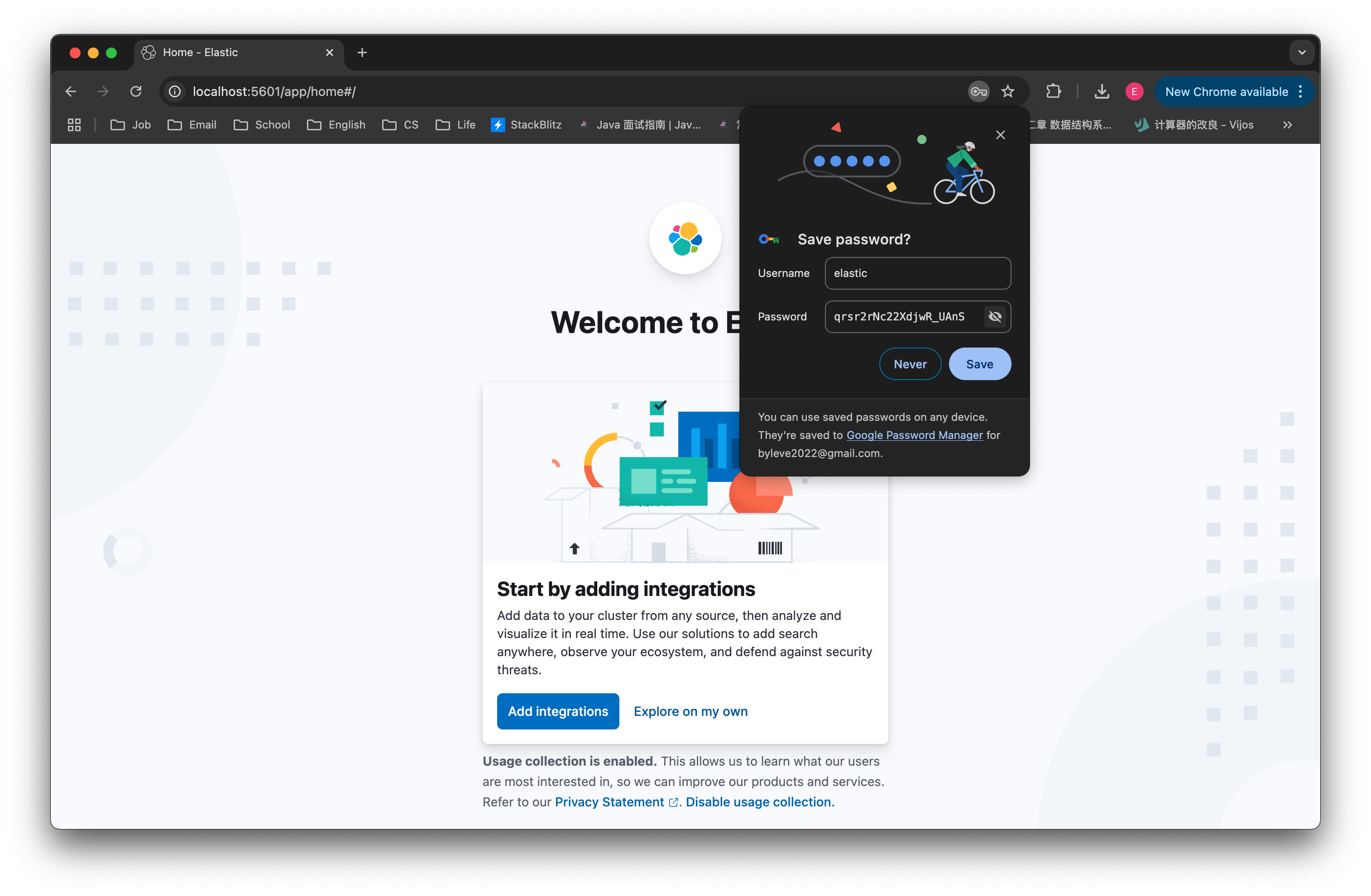1371x896 pixels.
Task: Open the apps grid in bookmarks bar
Action: tap(74, 125)
